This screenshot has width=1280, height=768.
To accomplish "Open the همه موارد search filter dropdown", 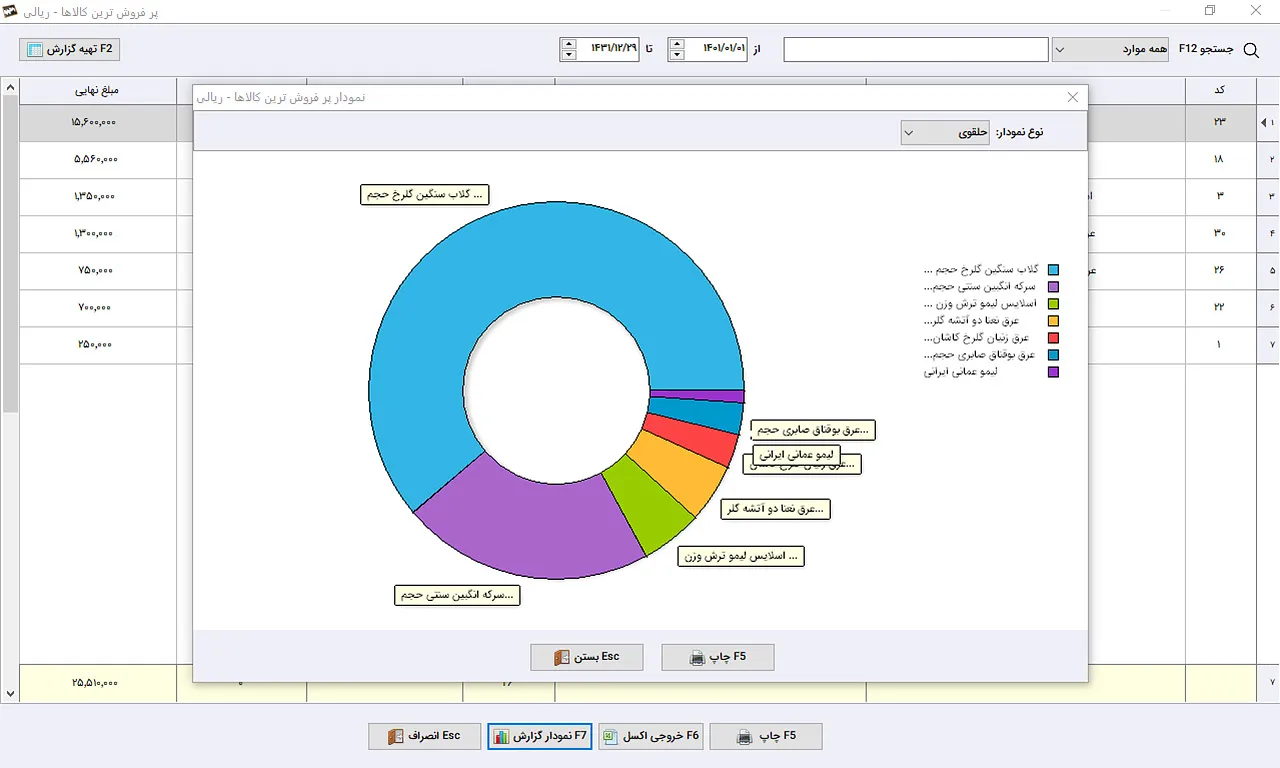I will pyautogui.click(x=1110, y=49).
